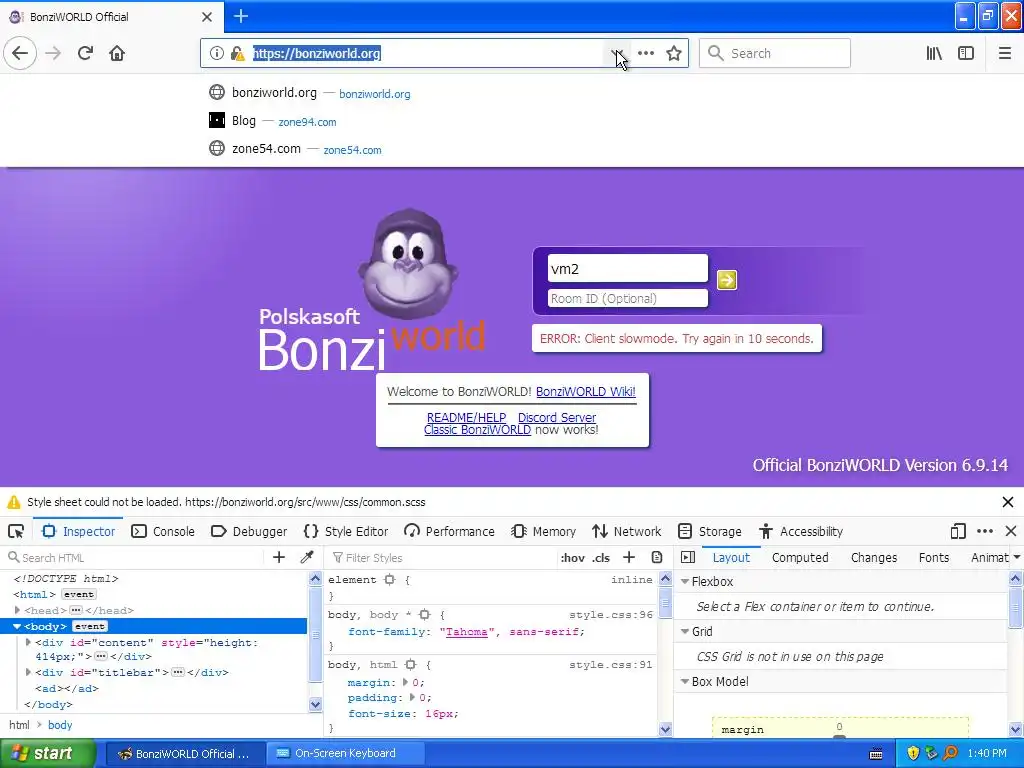
Task: Add a new CSS rule
Action: [629, 557]
